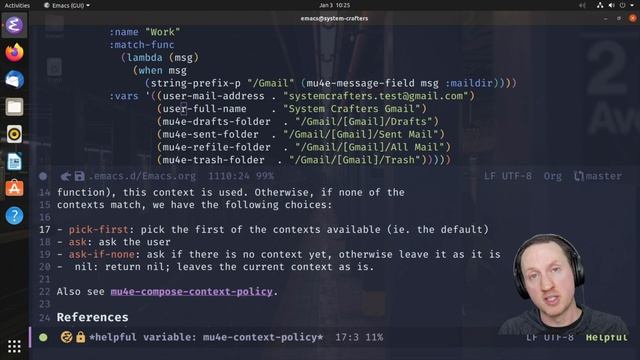
Task: Click line number 22 in the gutter
Action: (45, 291)
